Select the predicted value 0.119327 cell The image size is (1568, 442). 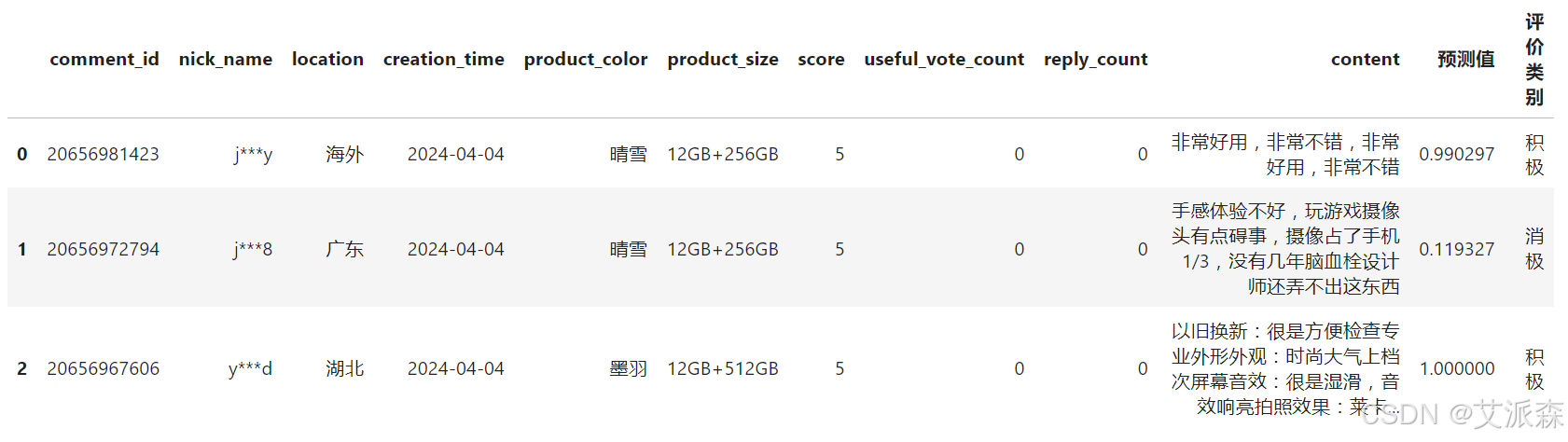pyautogui.click(x=1457, y=249)
